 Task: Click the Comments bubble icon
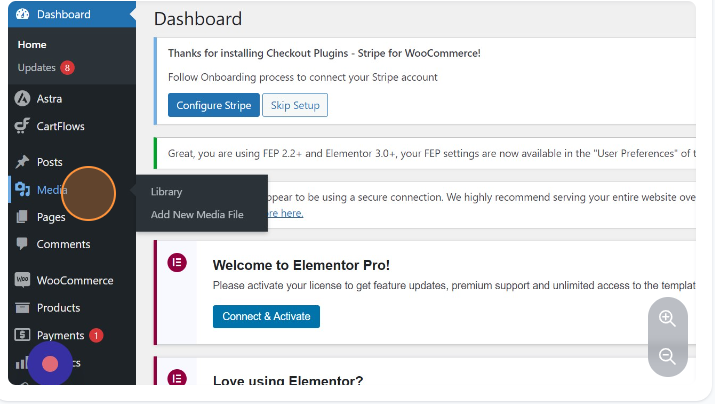tap(22, 244)
